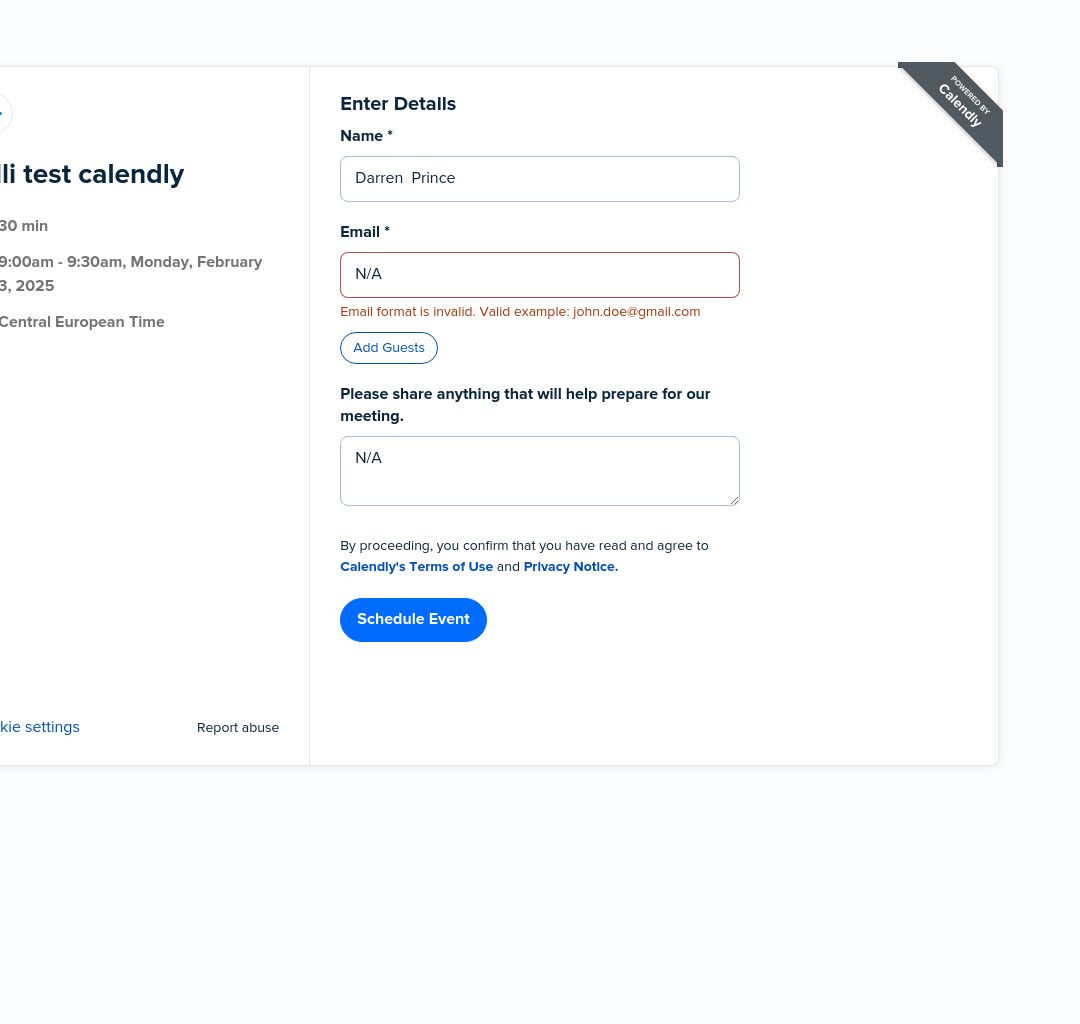Click the Central European Time label
This screenshot has height=1024, width=1080.
pyautogui.click(x=82, y=322)
